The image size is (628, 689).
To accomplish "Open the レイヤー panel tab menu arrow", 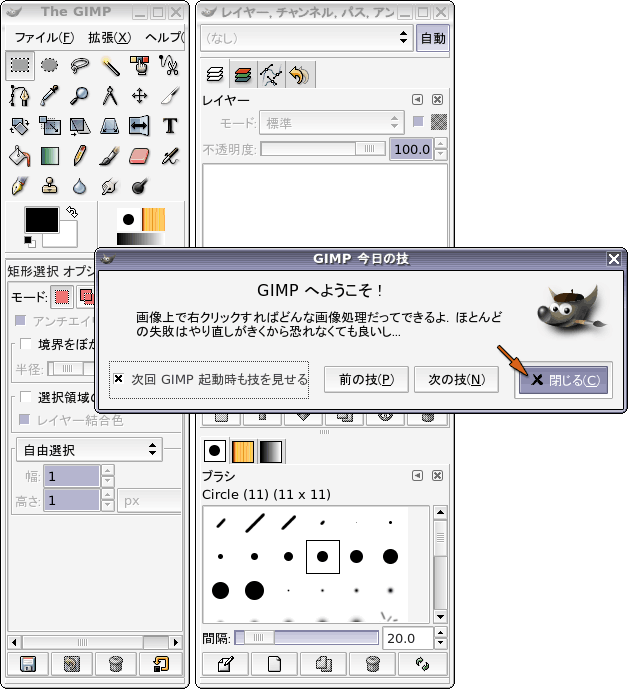I will pos(417,100).
